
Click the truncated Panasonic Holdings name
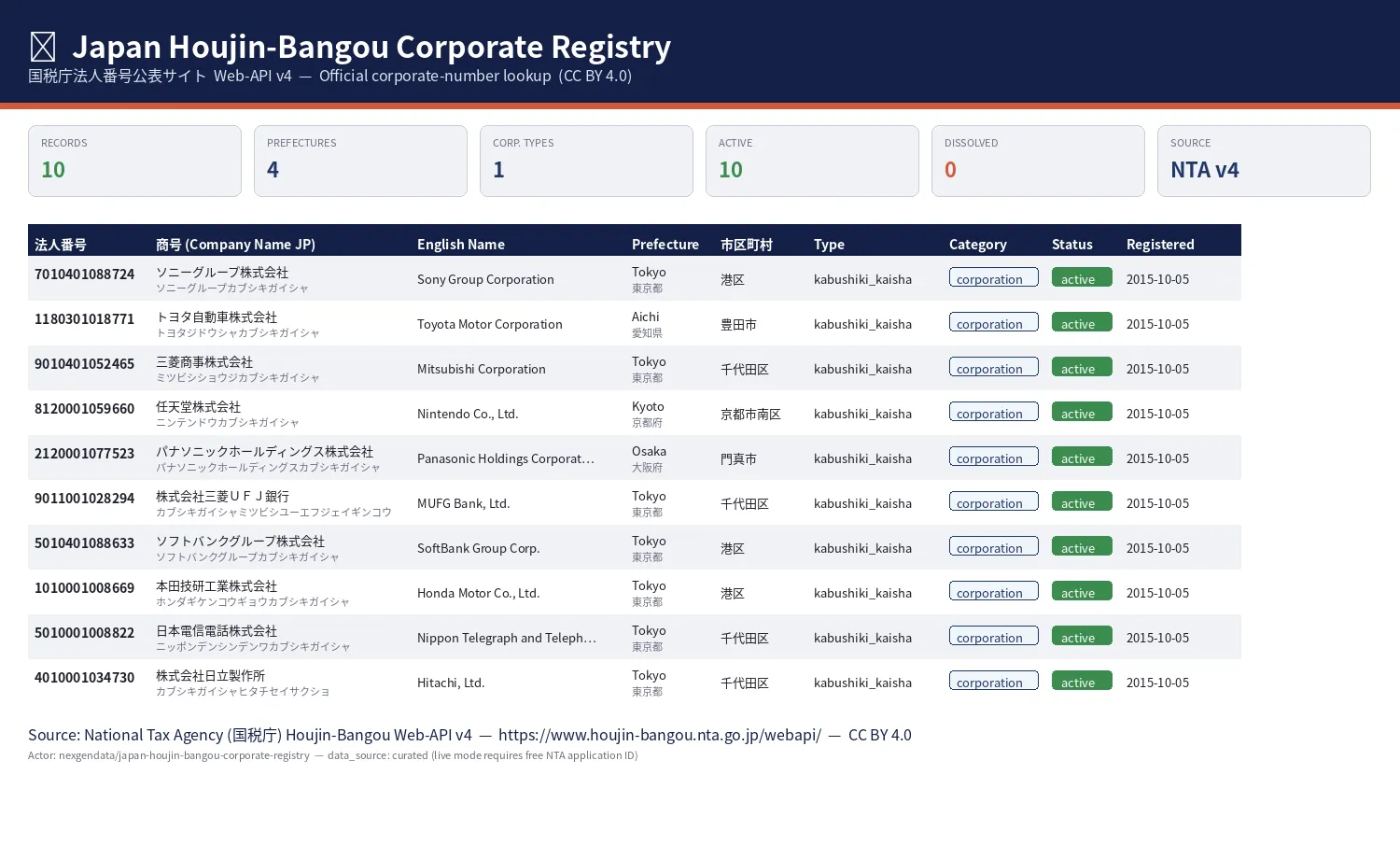pos(506,458)
